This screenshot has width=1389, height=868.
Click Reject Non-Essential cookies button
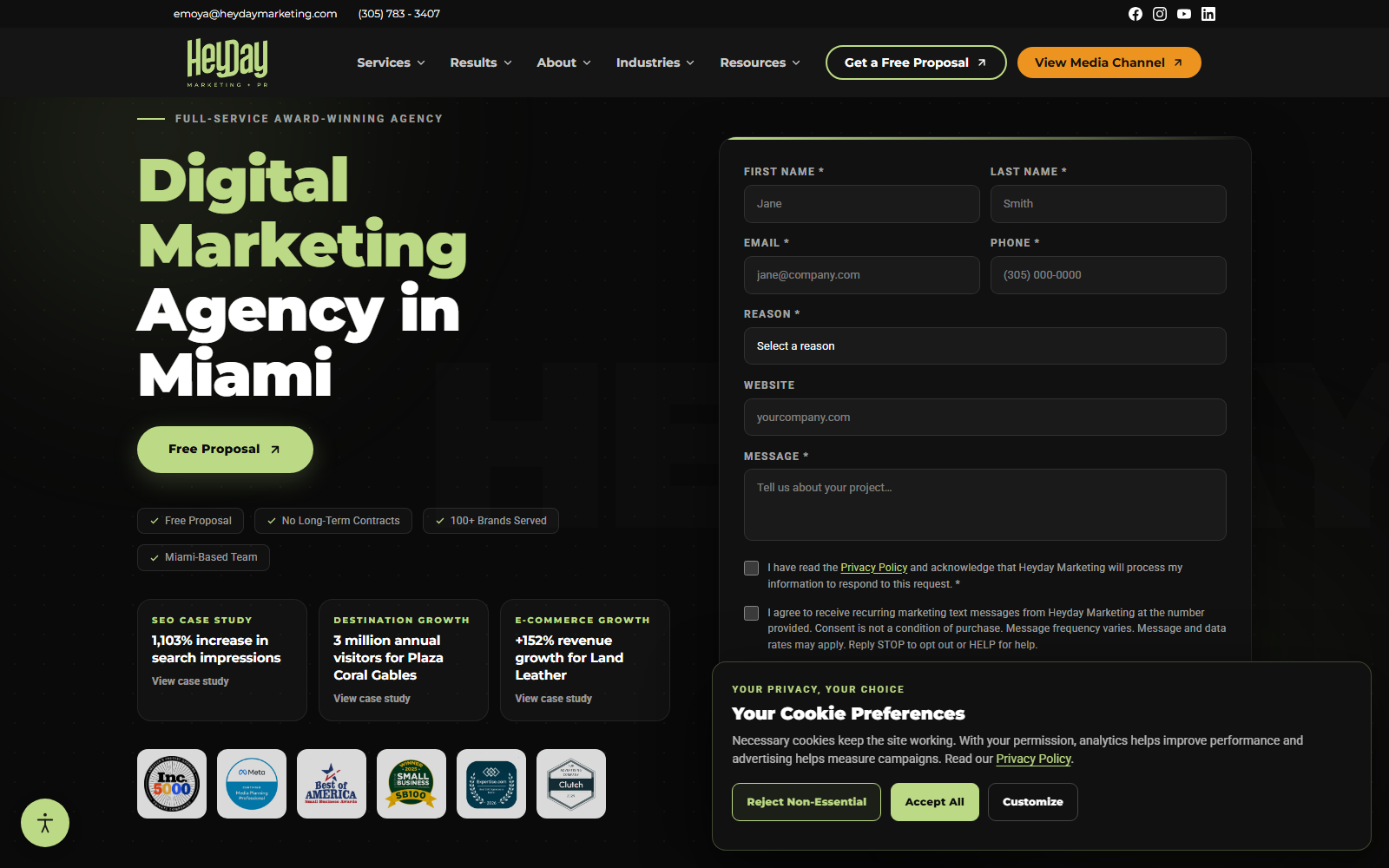806,802
